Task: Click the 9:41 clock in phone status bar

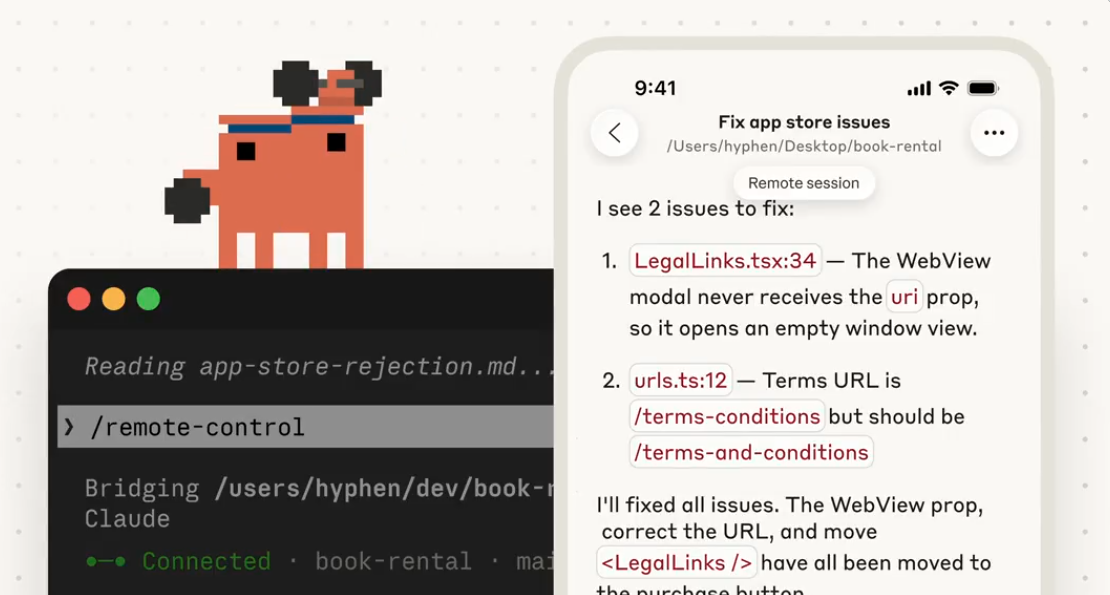Action: [x=656, y=88]
